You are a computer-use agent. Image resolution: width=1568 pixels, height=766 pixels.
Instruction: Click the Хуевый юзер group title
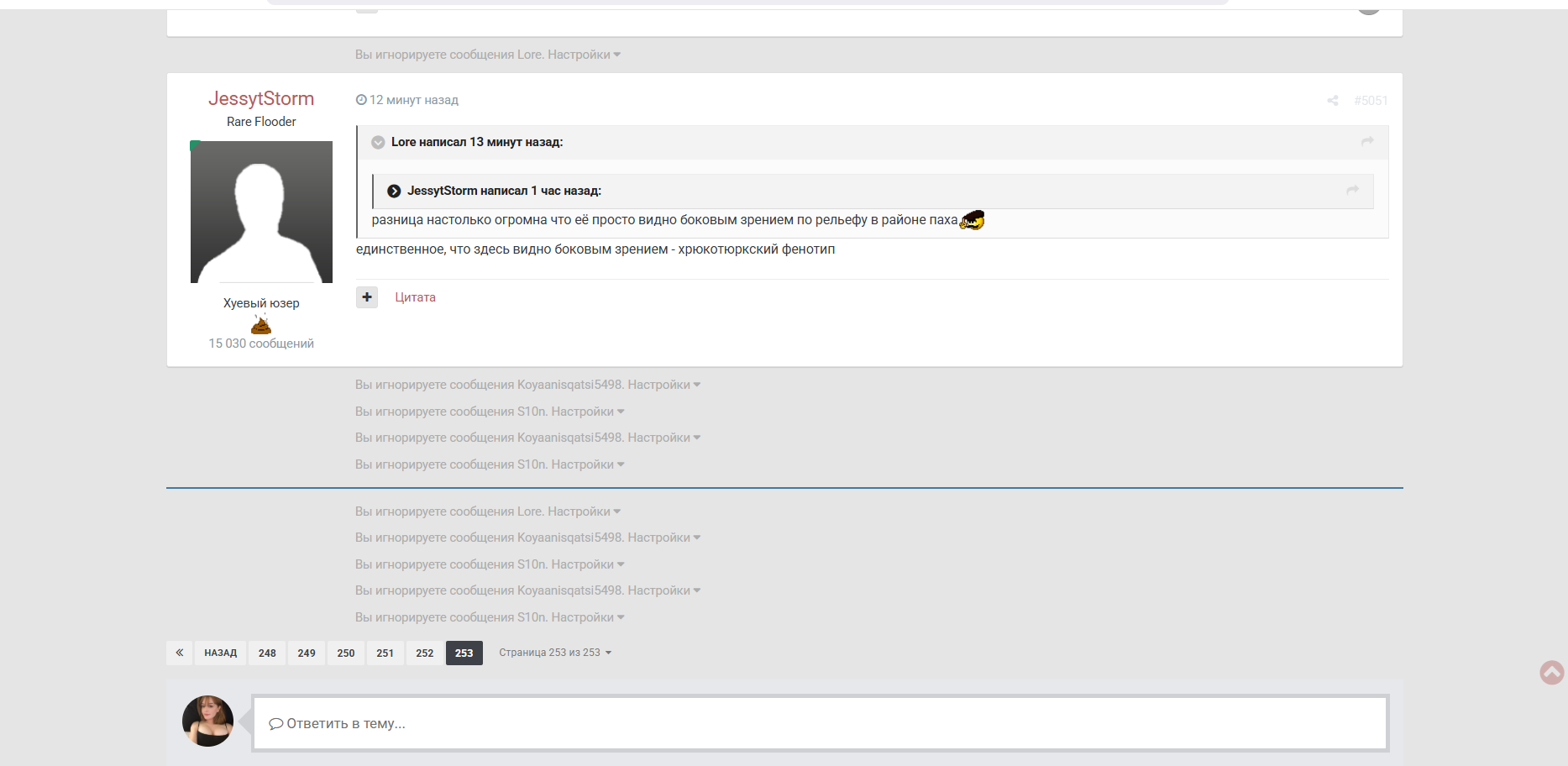click(261, 303)
